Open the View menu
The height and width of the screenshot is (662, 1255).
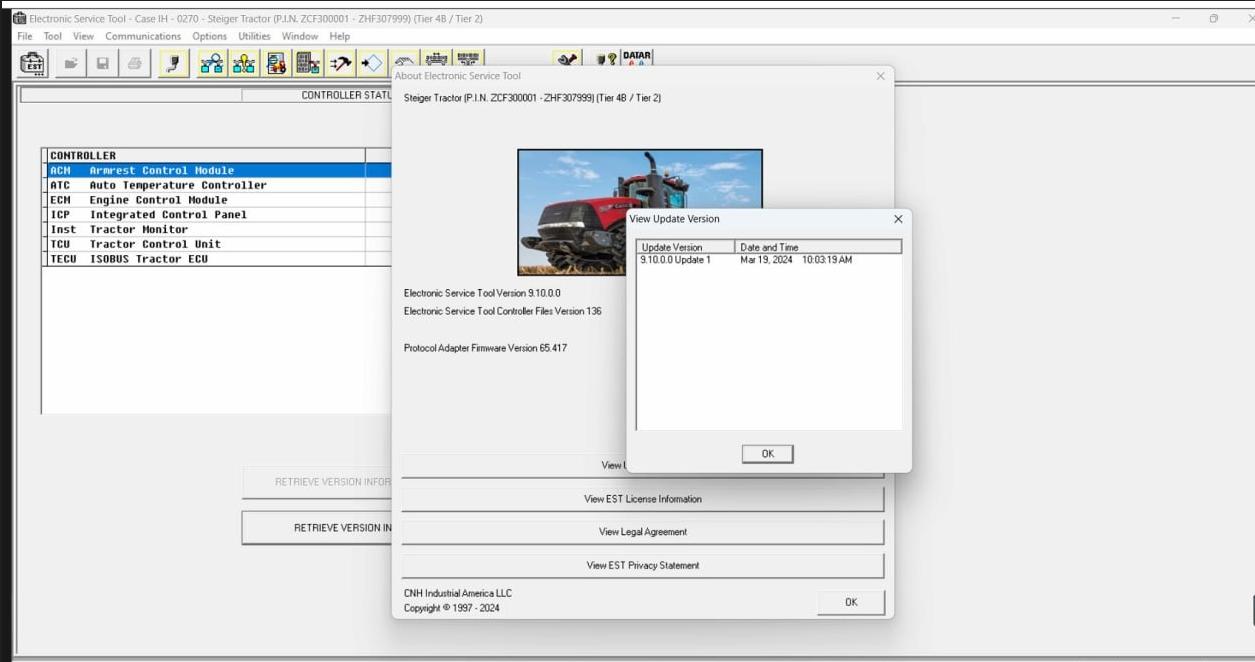[x=83, y=36]
